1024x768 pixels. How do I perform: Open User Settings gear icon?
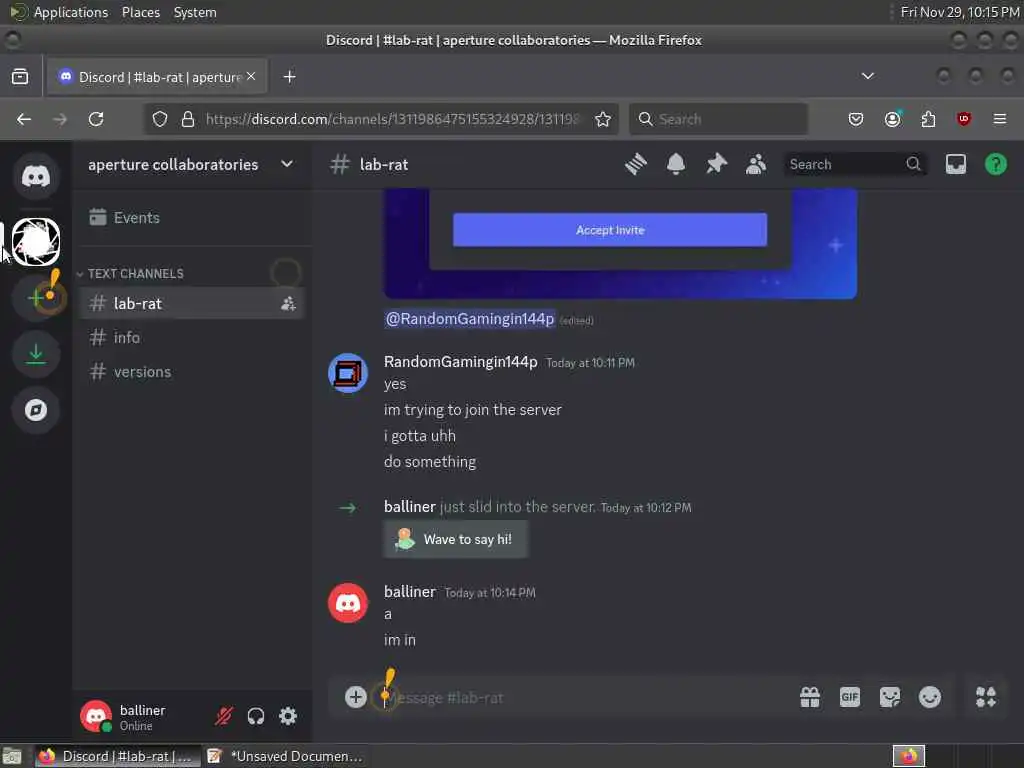coord(288,716)
